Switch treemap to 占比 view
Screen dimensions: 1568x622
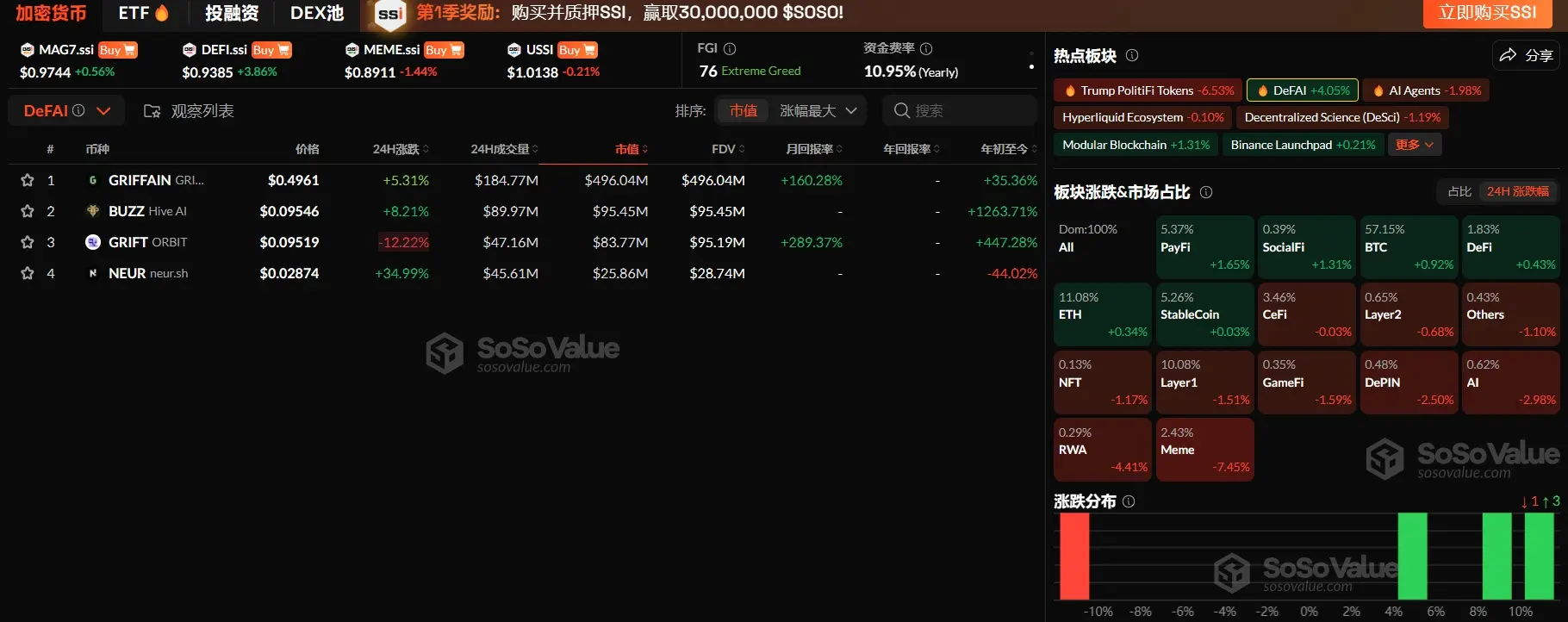tap(1459, 191)
